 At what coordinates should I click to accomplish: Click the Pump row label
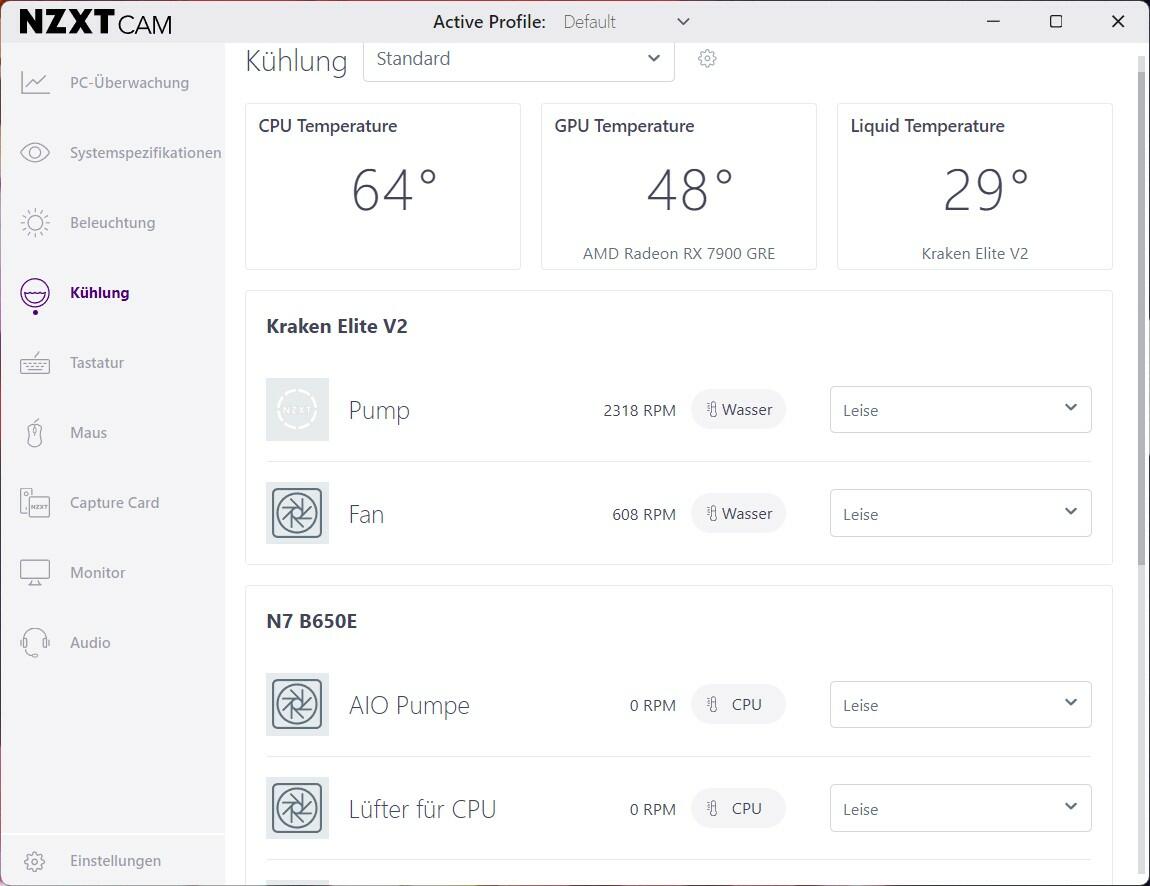[379, 410]
